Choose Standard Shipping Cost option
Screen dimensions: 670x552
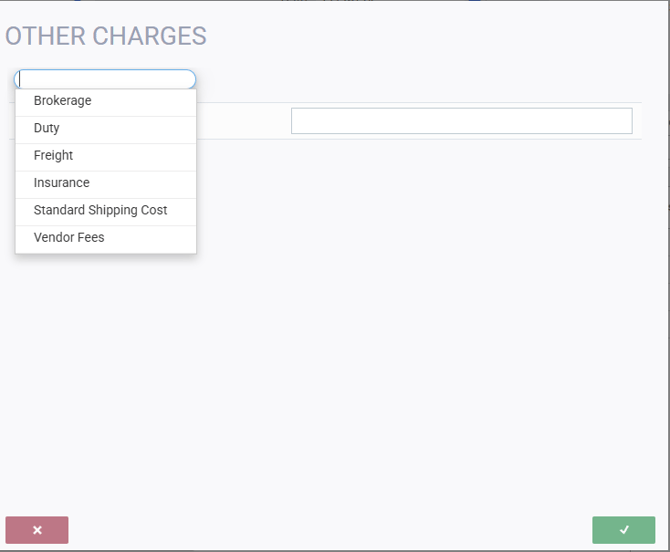tap(100, 210)
